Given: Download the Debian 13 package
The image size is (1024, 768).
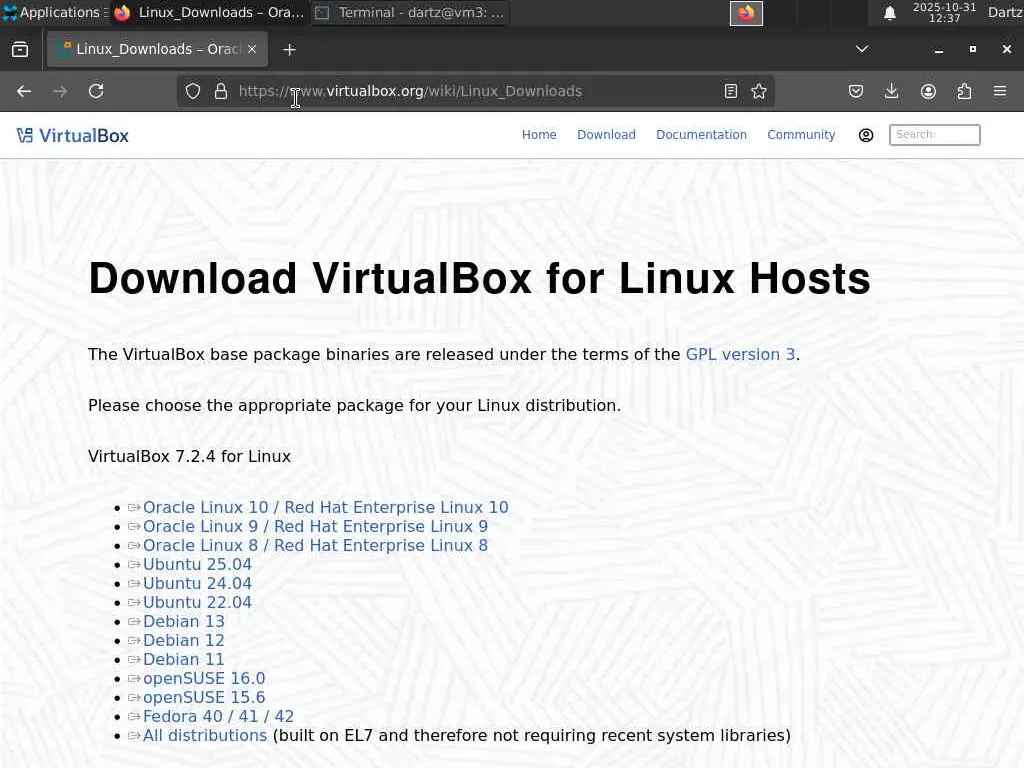Looking at the screenshot, I should coord(184,621).
